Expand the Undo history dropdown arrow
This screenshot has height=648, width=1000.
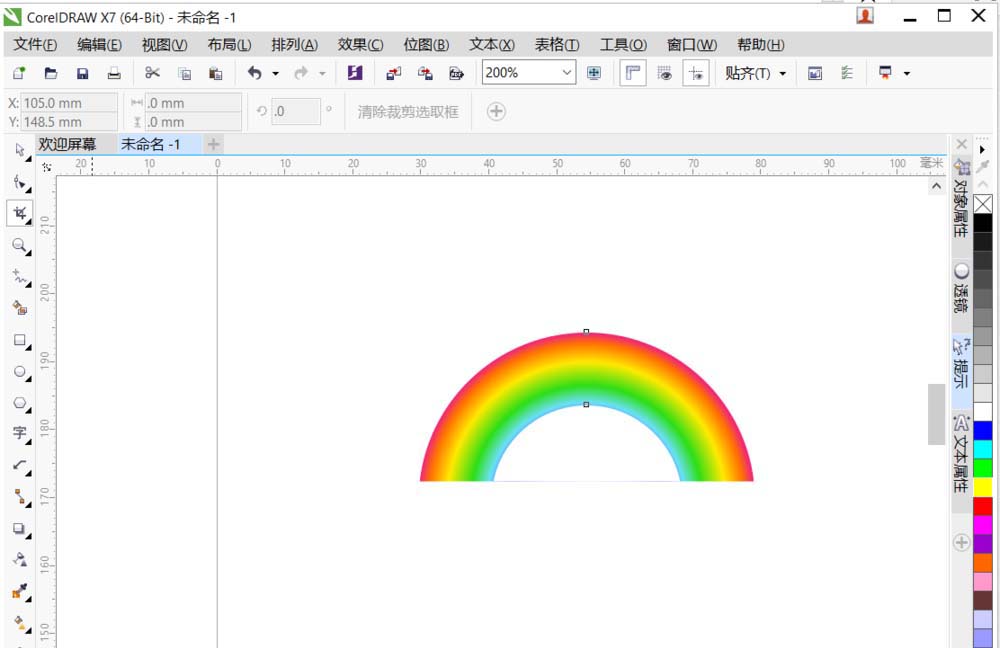point(275,72)
